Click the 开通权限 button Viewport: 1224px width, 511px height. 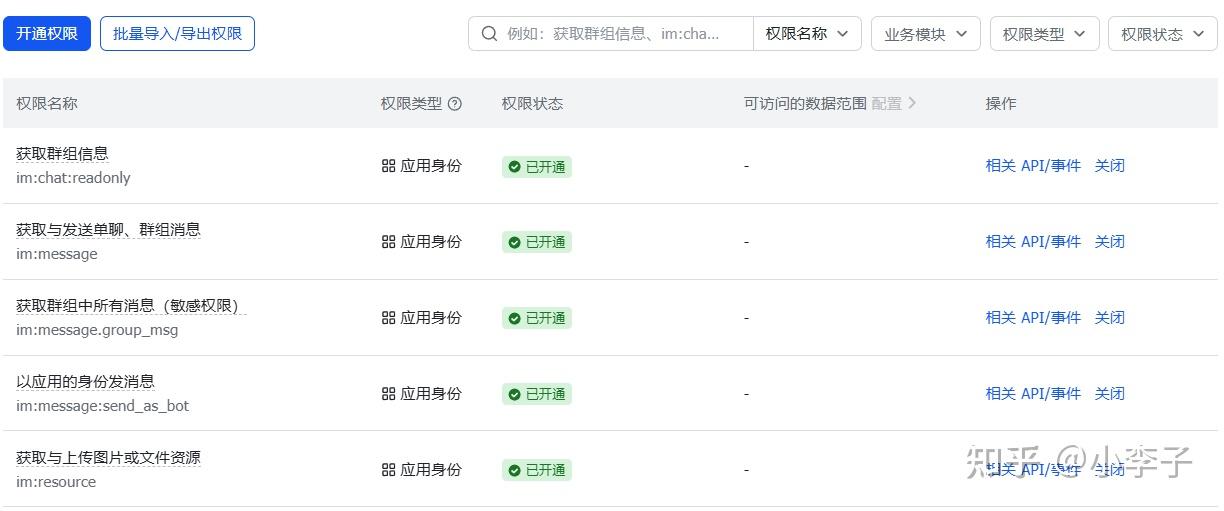click(x=47, y=34)
